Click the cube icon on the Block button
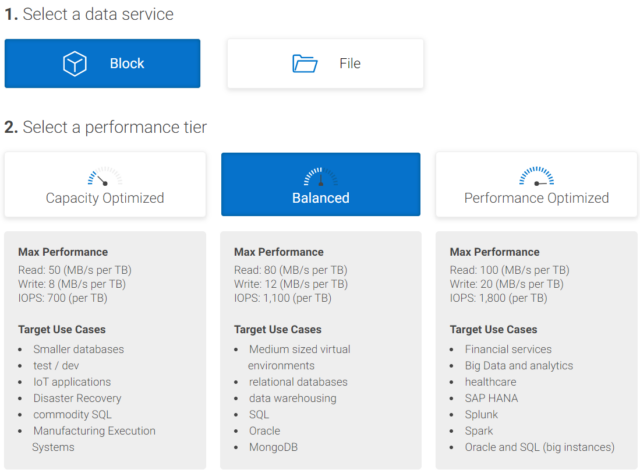Image resolution: width=640 pixels, height=473 pixels. click(76, 64)
